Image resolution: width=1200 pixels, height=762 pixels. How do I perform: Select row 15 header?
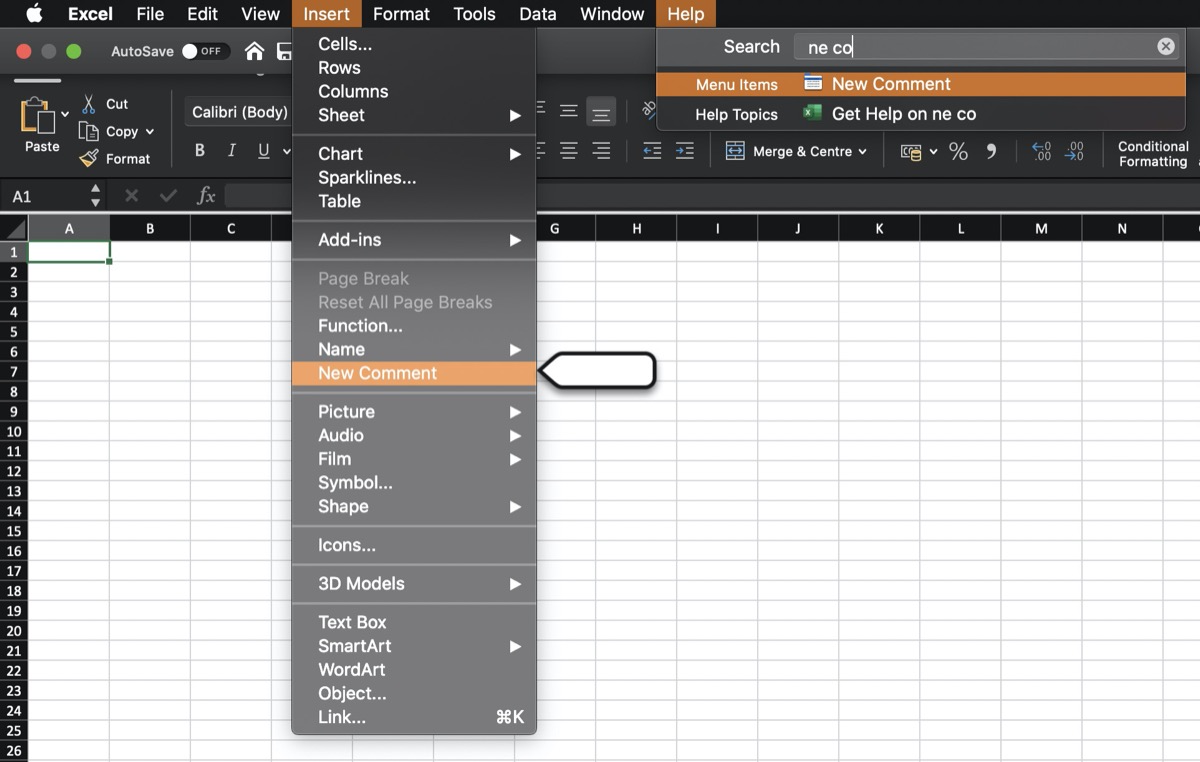pos(14,531)
